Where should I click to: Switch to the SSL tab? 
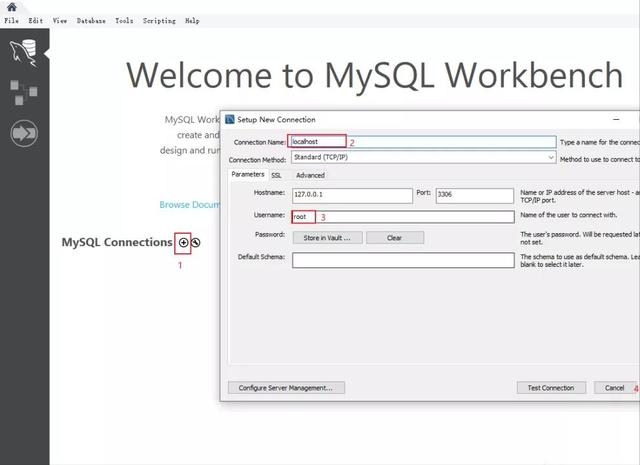(x=276, y=175)
